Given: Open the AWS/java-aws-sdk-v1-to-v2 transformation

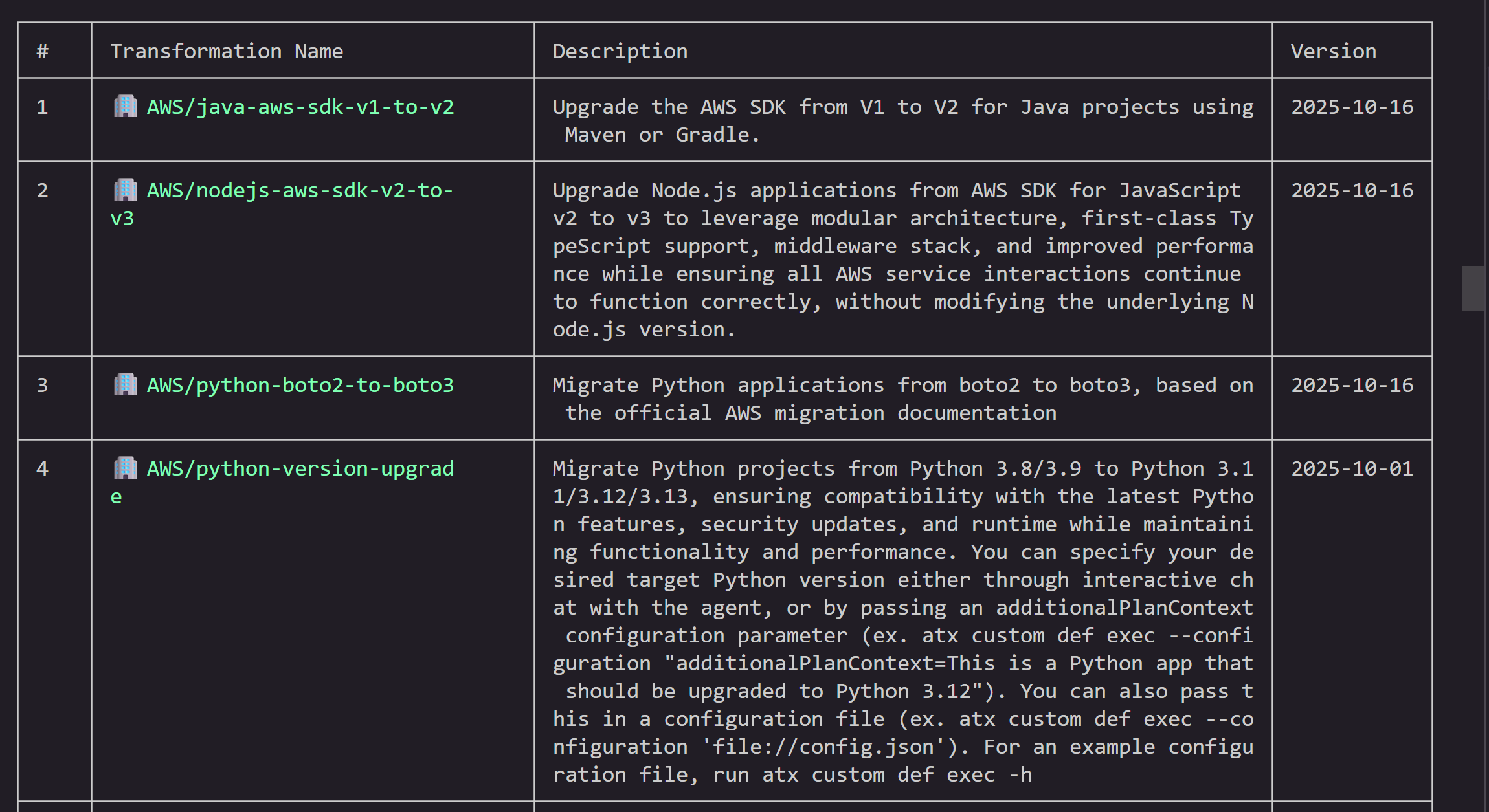Looking at the screenshot, I should tap(300, 107).
